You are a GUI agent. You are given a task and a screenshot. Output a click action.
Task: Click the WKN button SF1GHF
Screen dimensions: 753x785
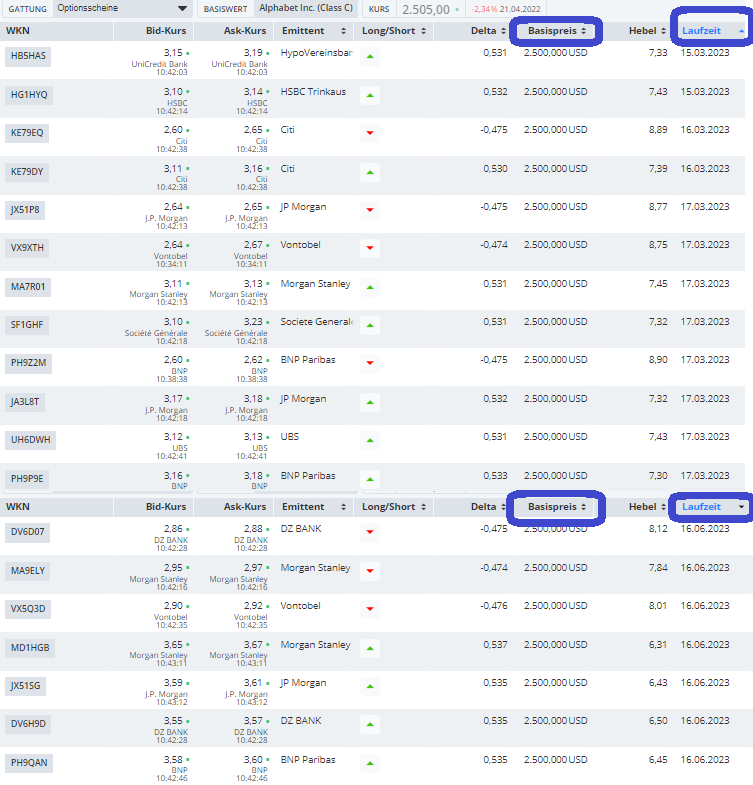tap(27, 325)
